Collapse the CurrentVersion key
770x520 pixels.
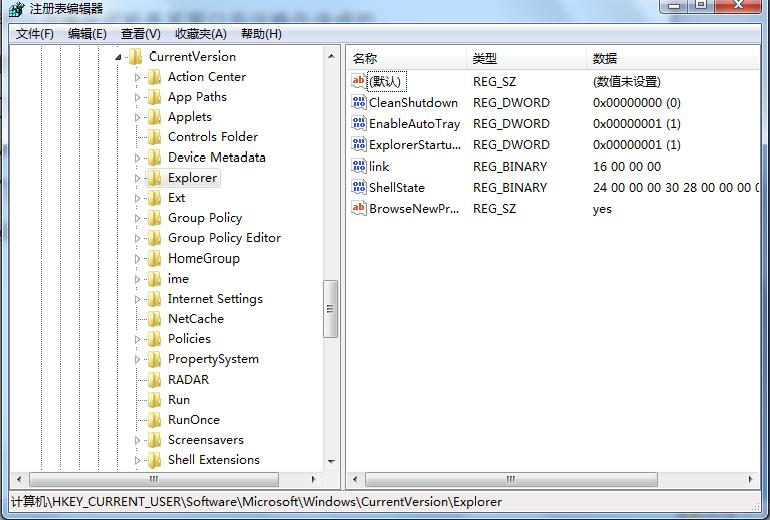[119, 57]
